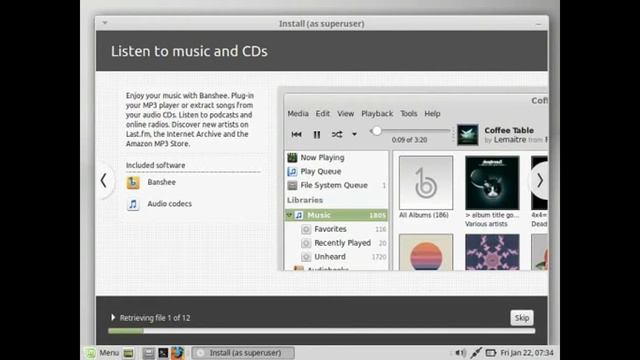
Task: Select the Recently Played playlist
Action: pos(337,243)
